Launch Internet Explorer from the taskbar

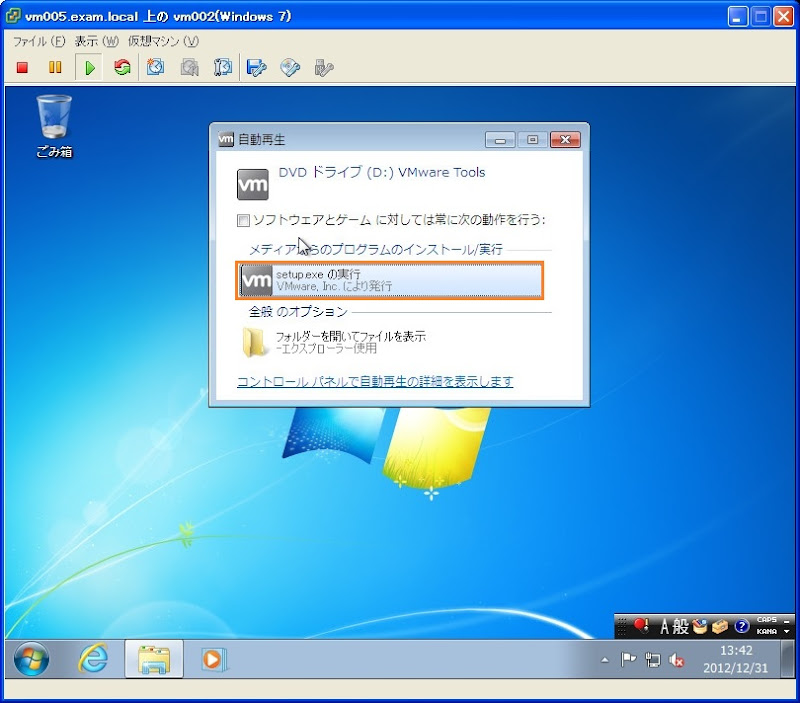click(x=93, y=659)
